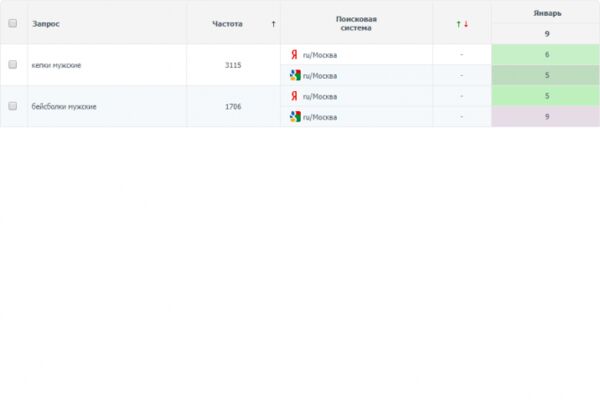Check the 'кепки мужские' row checkbox
The height and width of the screenshot is (400, 600).
pos(13,64)
